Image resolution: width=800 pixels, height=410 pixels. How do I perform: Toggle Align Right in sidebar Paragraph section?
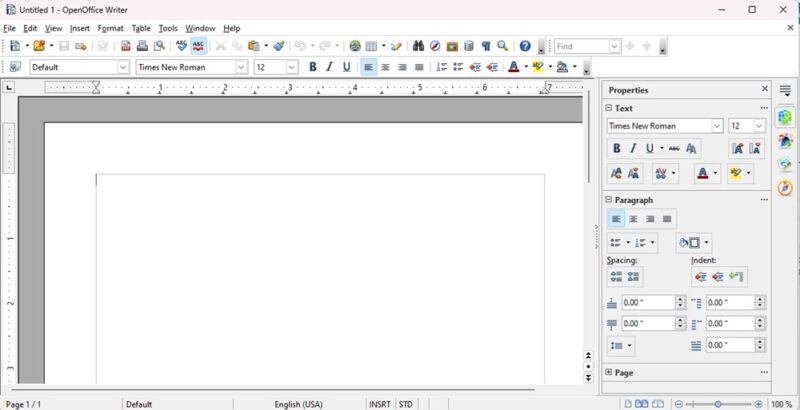pyautogui.click(x=650, y=219)
